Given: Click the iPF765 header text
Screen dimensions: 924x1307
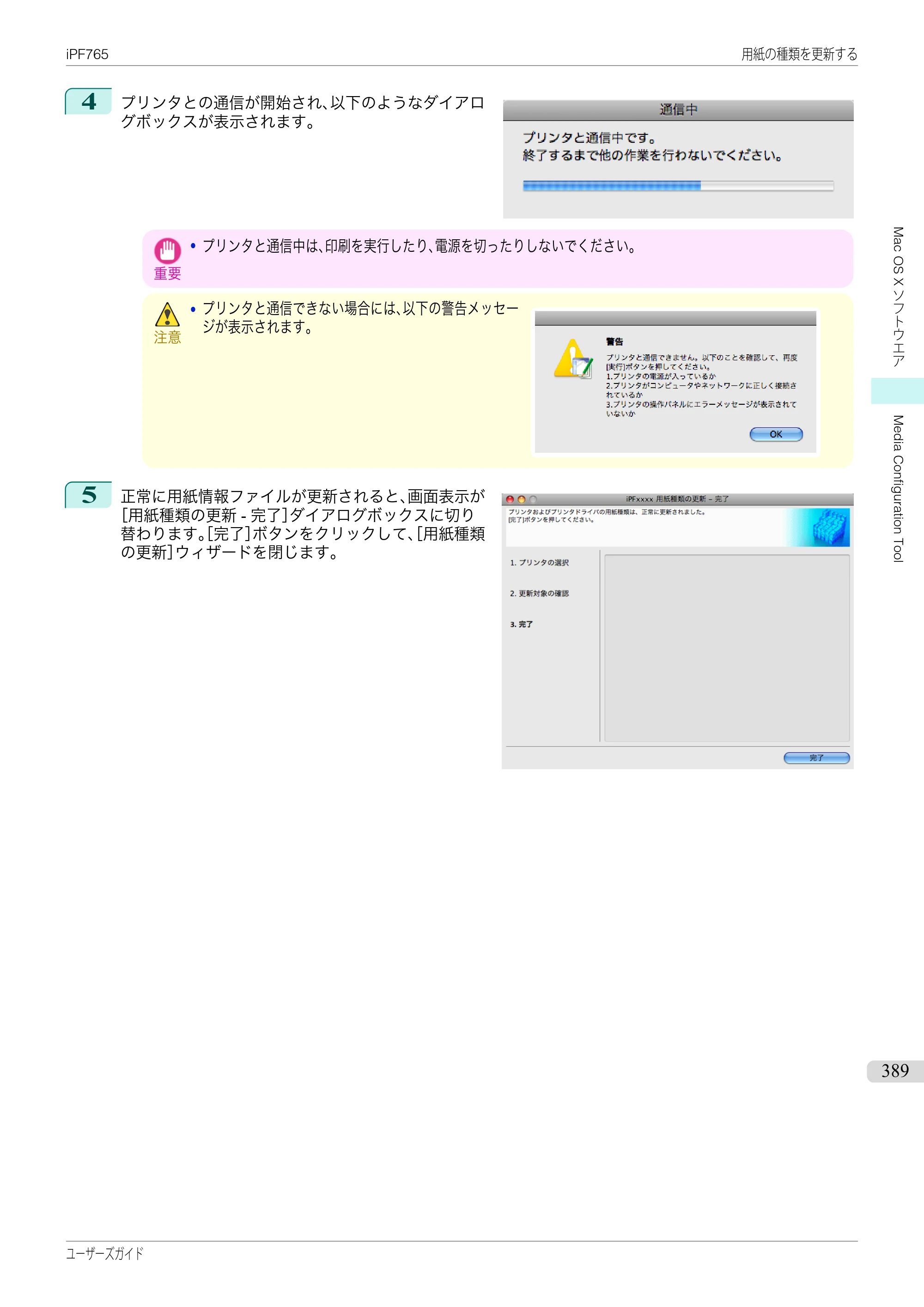Looking at the screenshot, I should tap(87, 54).
